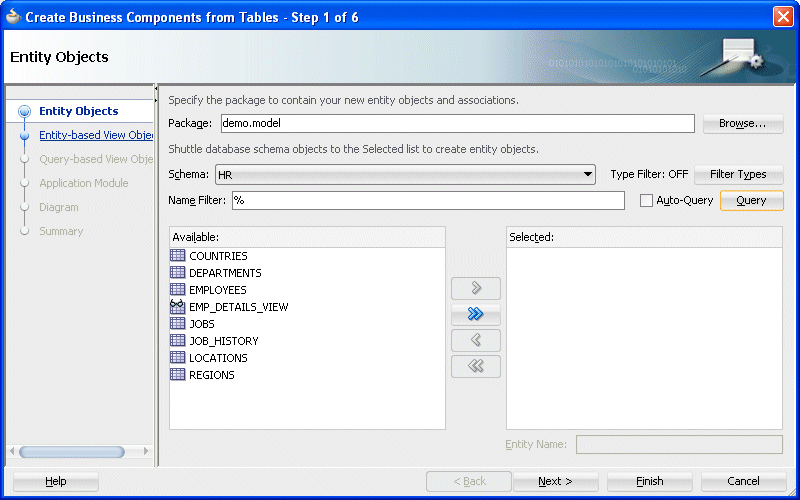The height and width of the screenshot is (500, 800).
Task: Open the Filter Types dialog
Action: 738,174
